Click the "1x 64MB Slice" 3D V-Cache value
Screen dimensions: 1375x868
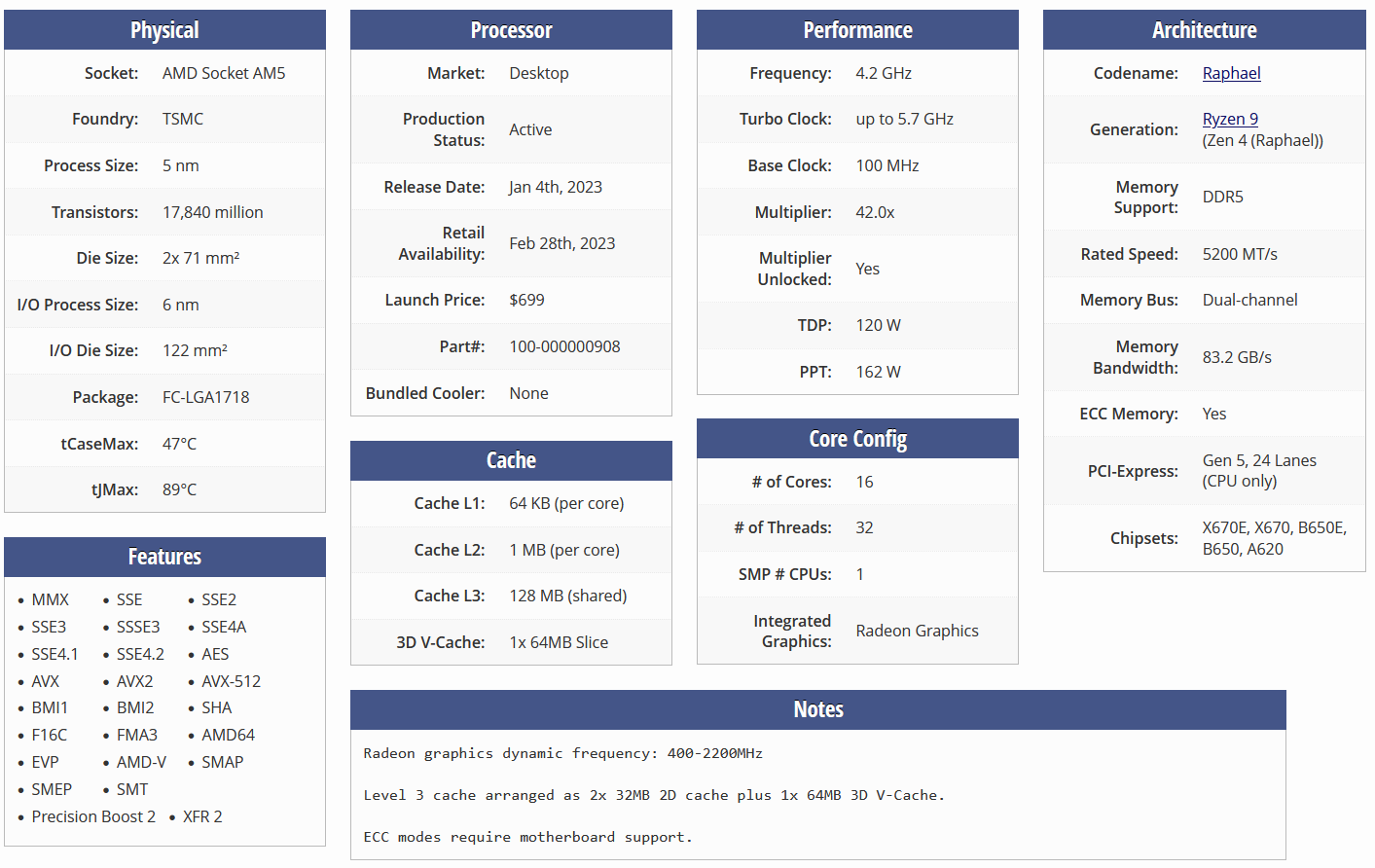[x=559, y=642]
